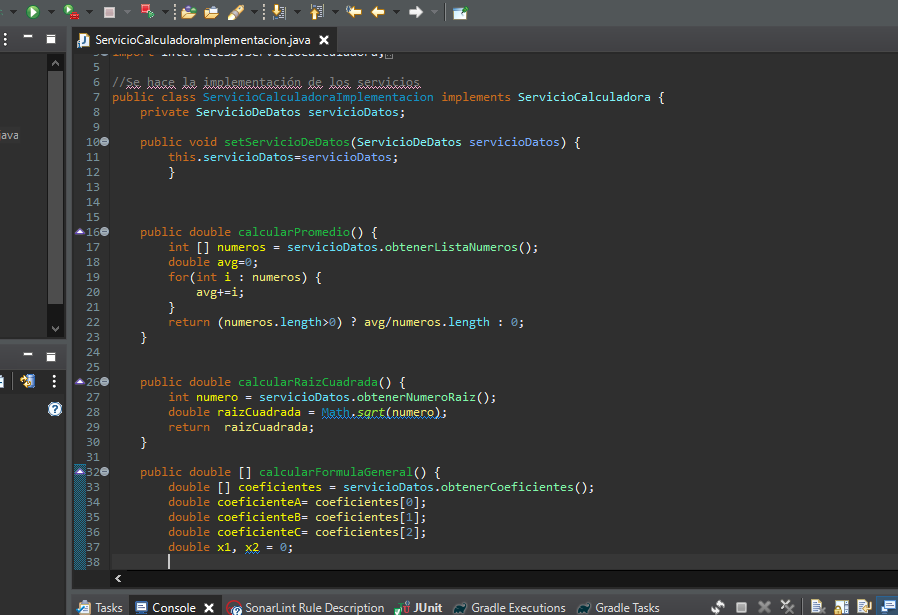Collapse the calcularFormulaGeneral fold at line 32
Viewport: 898px width, 615px height.
(104, 472)
